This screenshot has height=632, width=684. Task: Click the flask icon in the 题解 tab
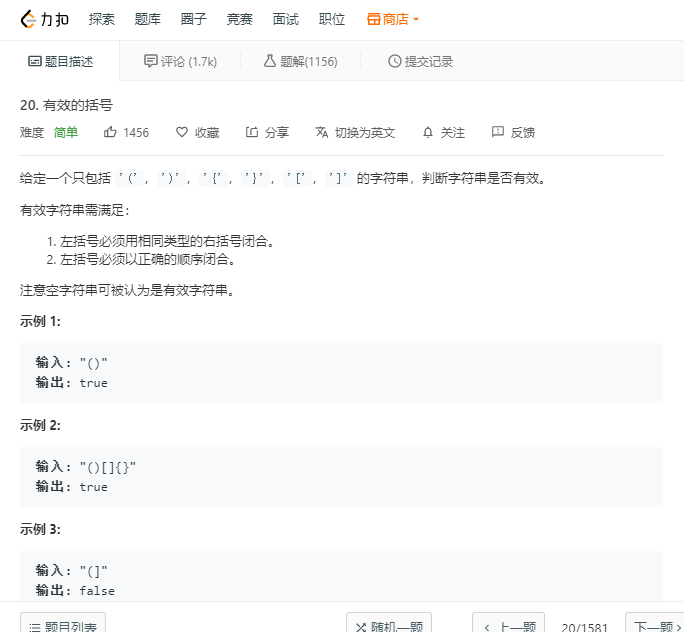click(270, 61)
